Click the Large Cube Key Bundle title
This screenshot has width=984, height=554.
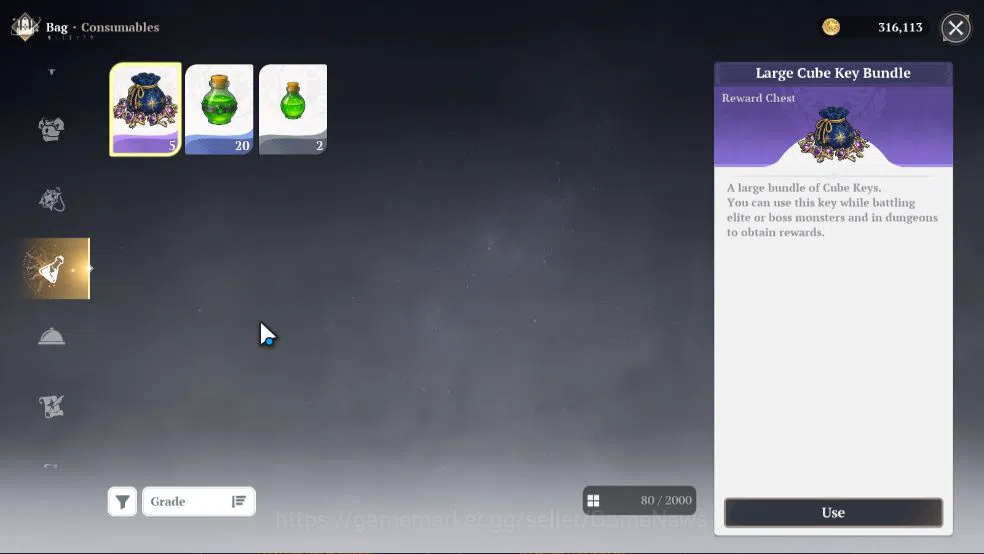tap(833, 73)
